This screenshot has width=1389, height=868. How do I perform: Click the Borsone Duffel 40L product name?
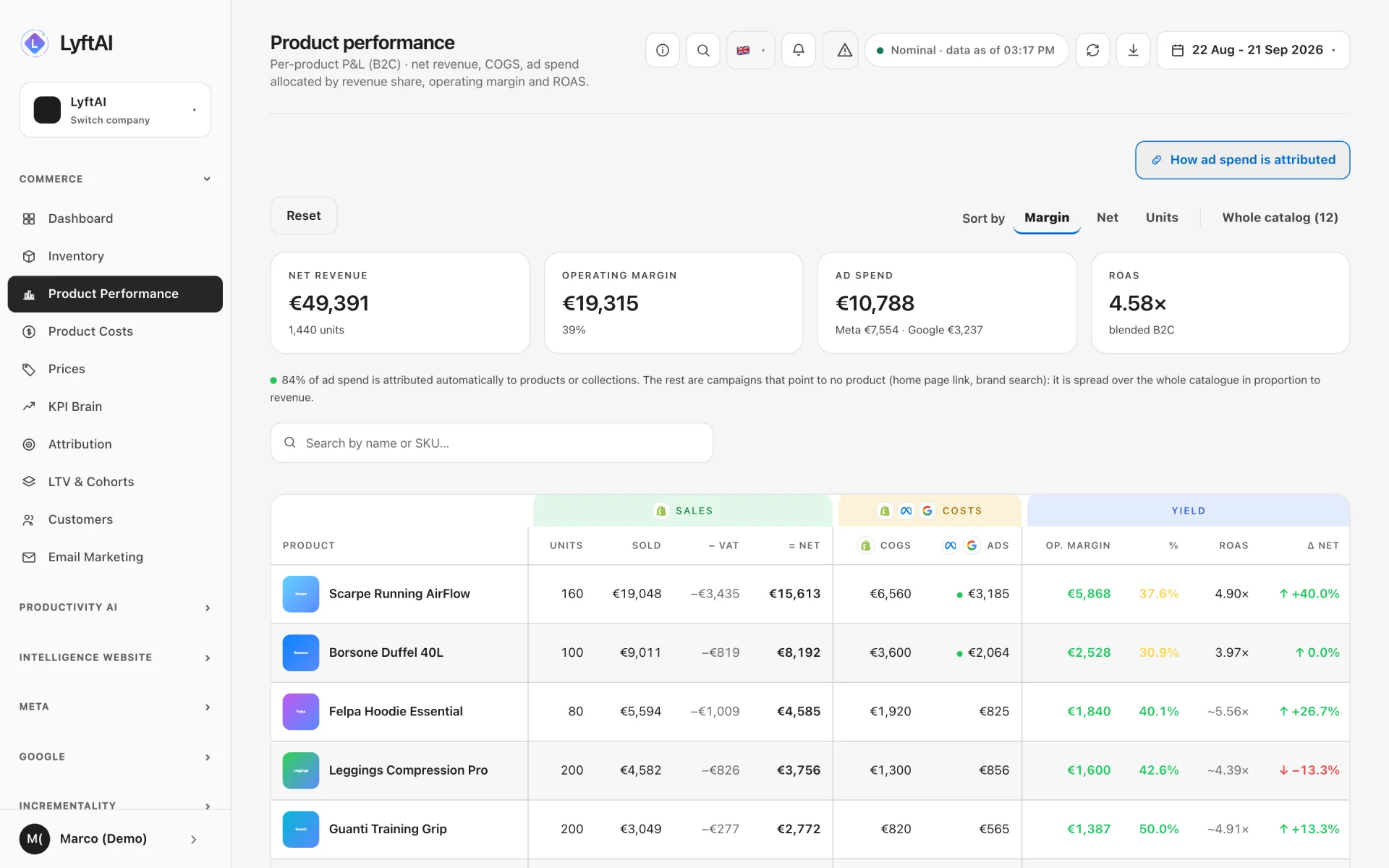(386, 652)
